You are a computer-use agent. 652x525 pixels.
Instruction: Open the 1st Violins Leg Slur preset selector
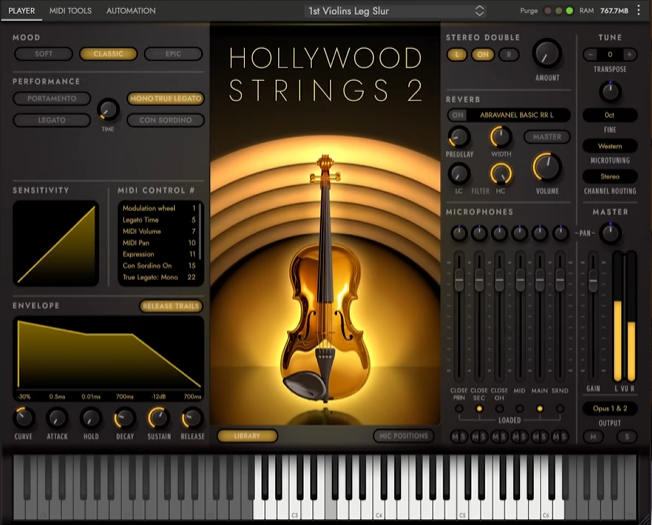point(395,11)
